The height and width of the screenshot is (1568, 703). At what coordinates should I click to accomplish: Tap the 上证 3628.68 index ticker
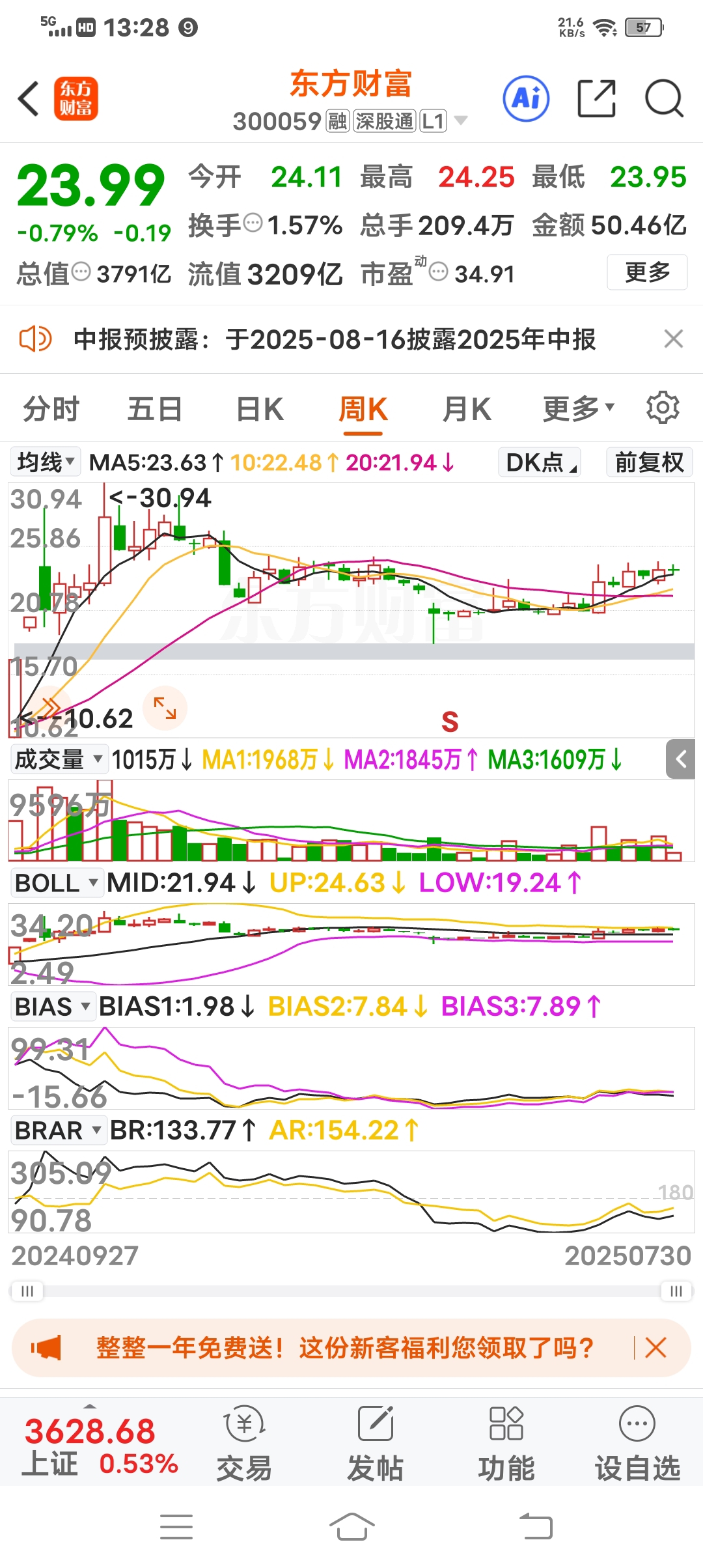[x=100, y=1447]
